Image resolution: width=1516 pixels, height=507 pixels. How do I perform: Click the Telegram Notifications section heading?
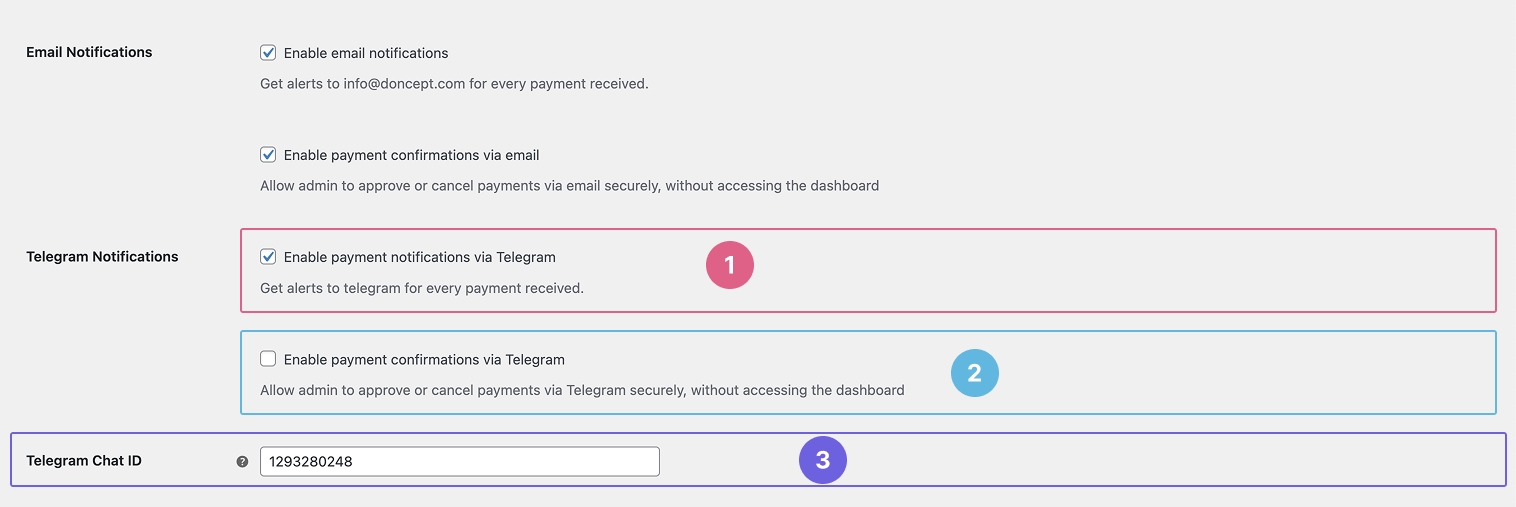[102, 257]
